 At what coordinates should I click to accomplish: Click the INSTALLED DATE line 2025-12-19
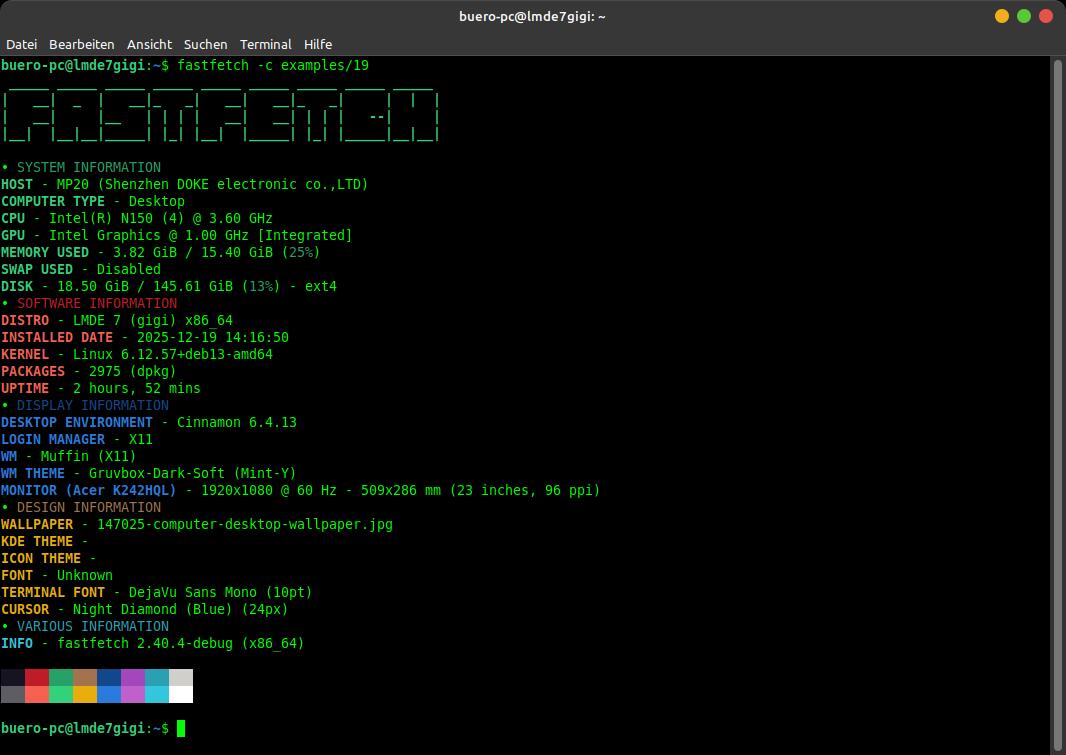point(145,337)
